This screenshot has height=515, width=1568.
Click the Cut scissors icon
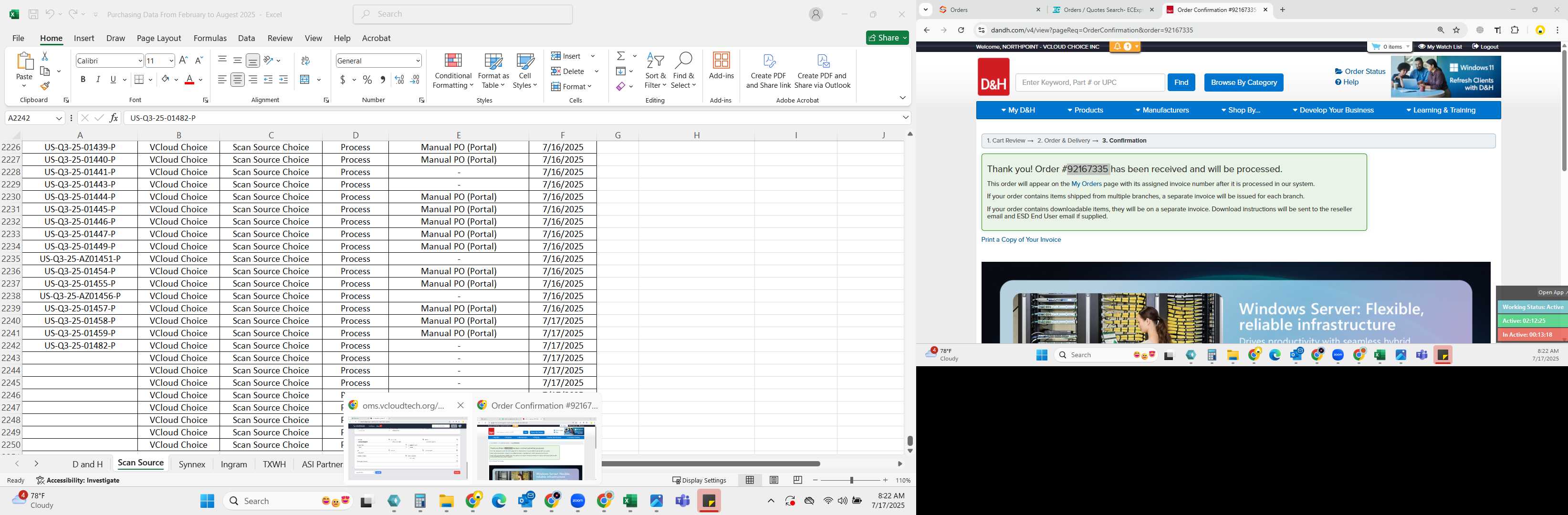pos(44,56)
